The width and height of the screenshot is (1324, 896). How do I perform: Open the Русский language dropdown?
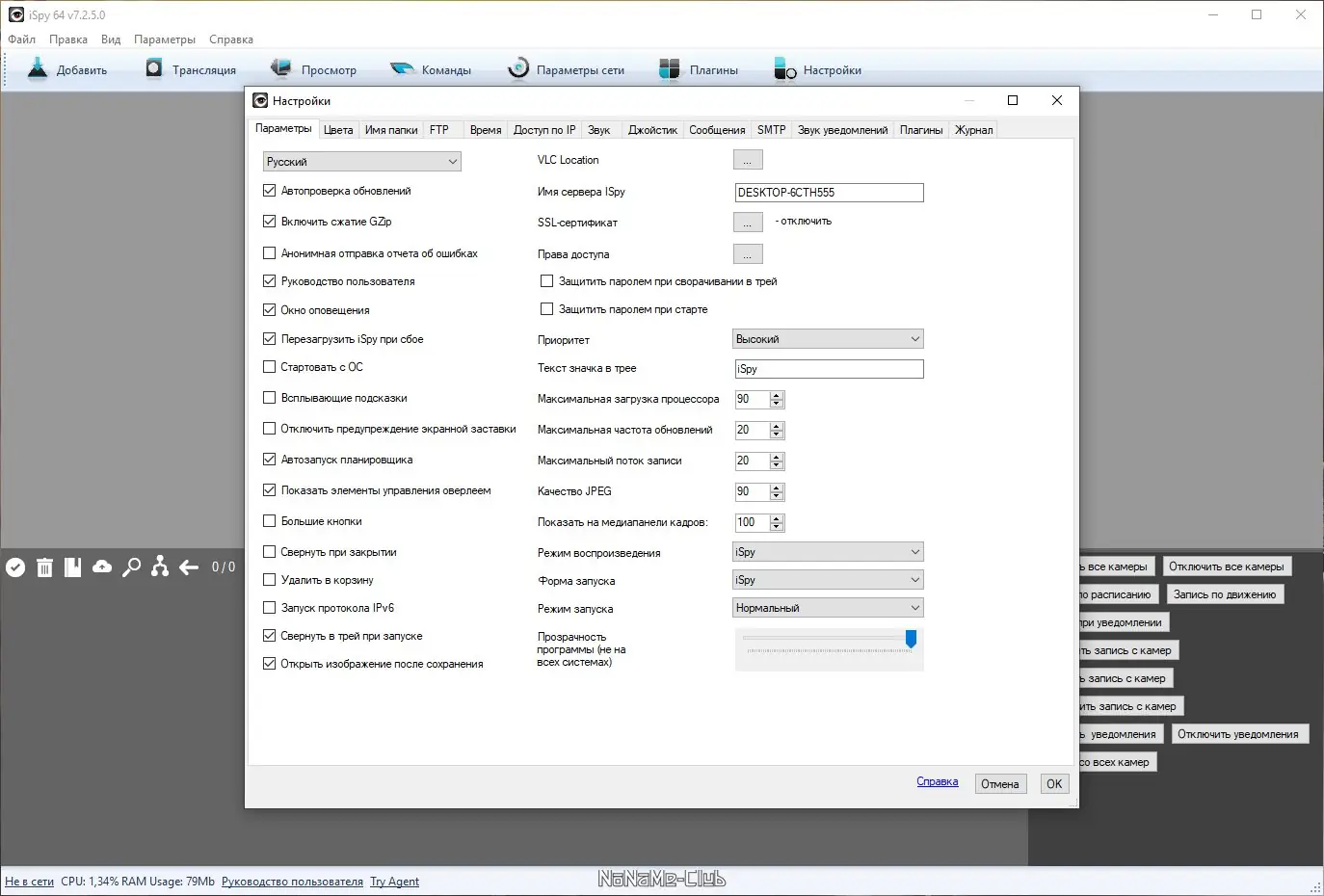362,162
